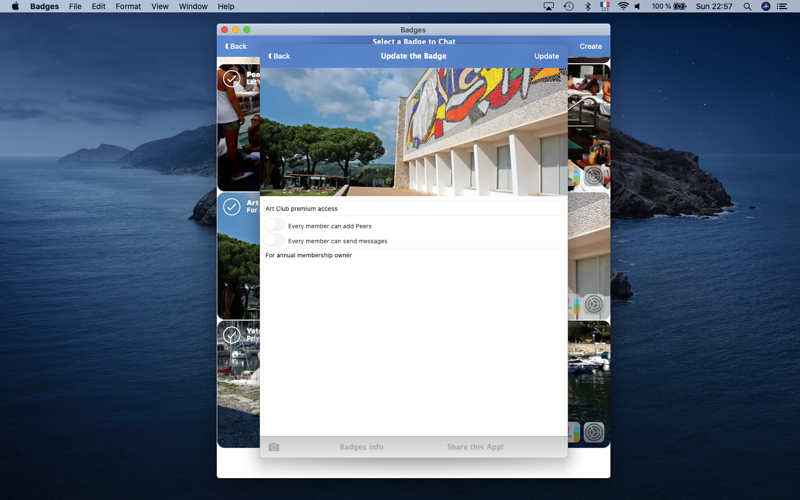
Task: Open settings icon on the yacht harbor badge card
Action: point(594,432)
